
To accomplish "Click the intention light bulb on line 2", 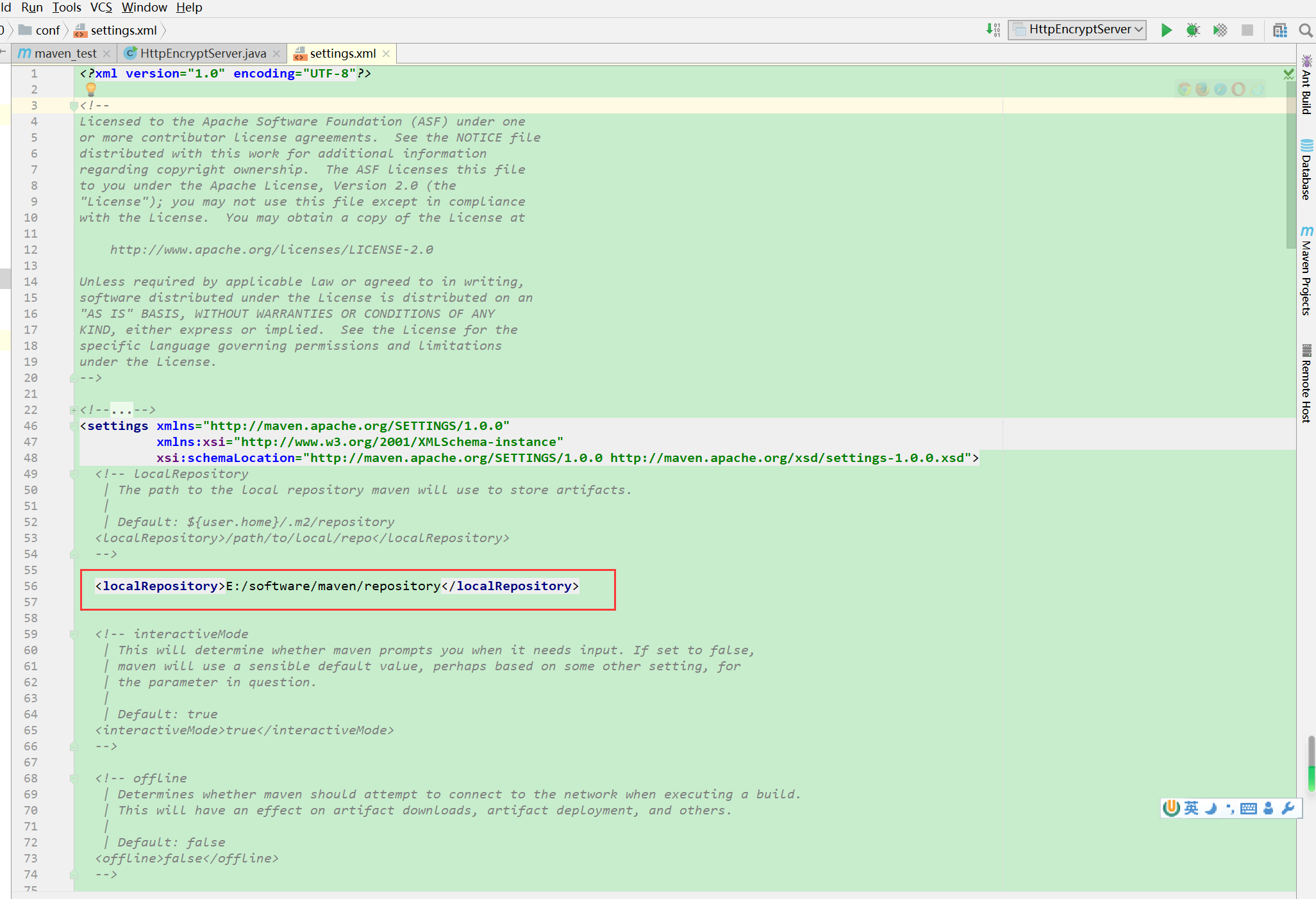I will (x=91, y=89).
